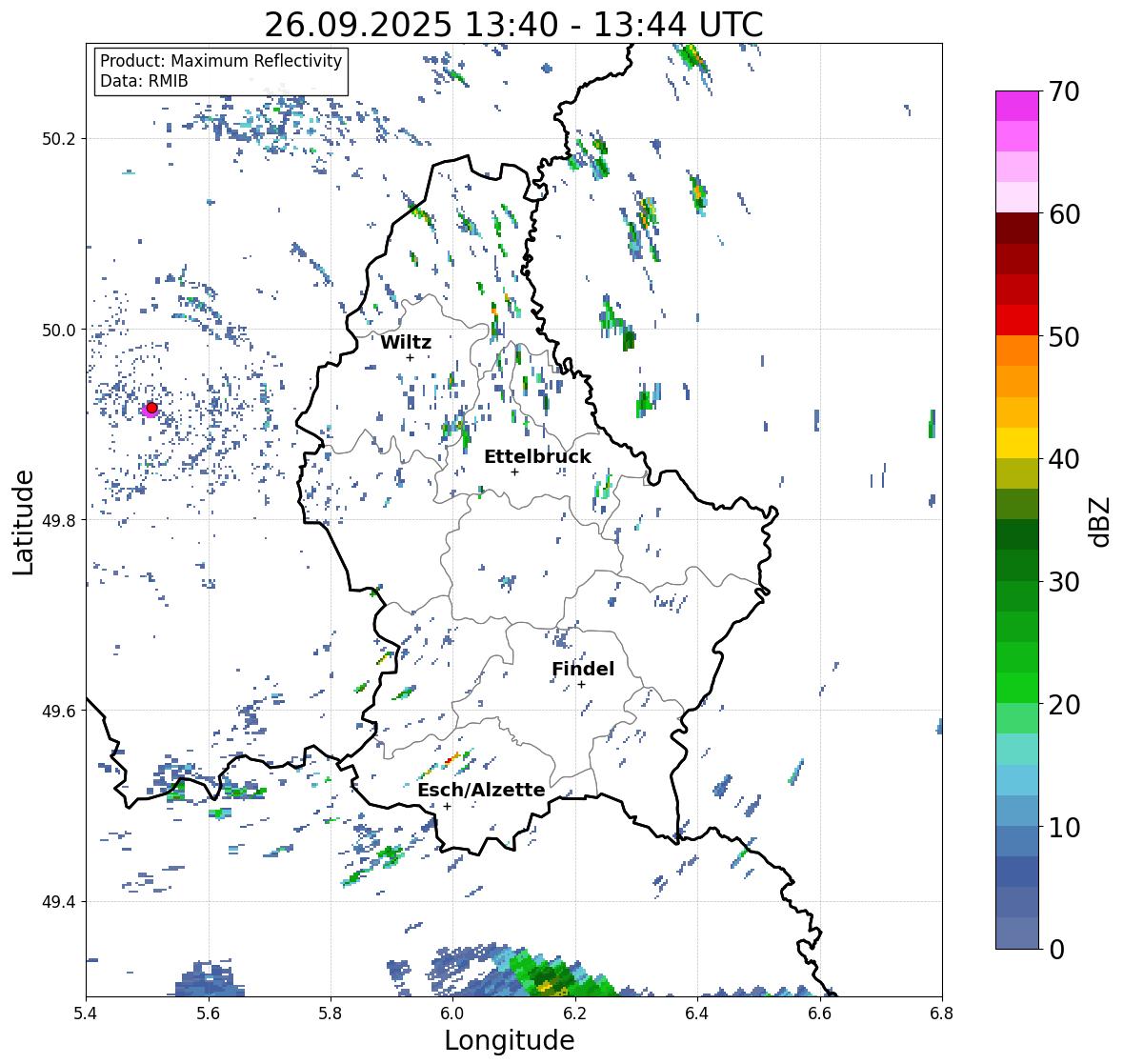Screen dimensions: 1123x1064
Task: Pick the magenta 68-70 dBZ color band
Action: point(1017,106)
